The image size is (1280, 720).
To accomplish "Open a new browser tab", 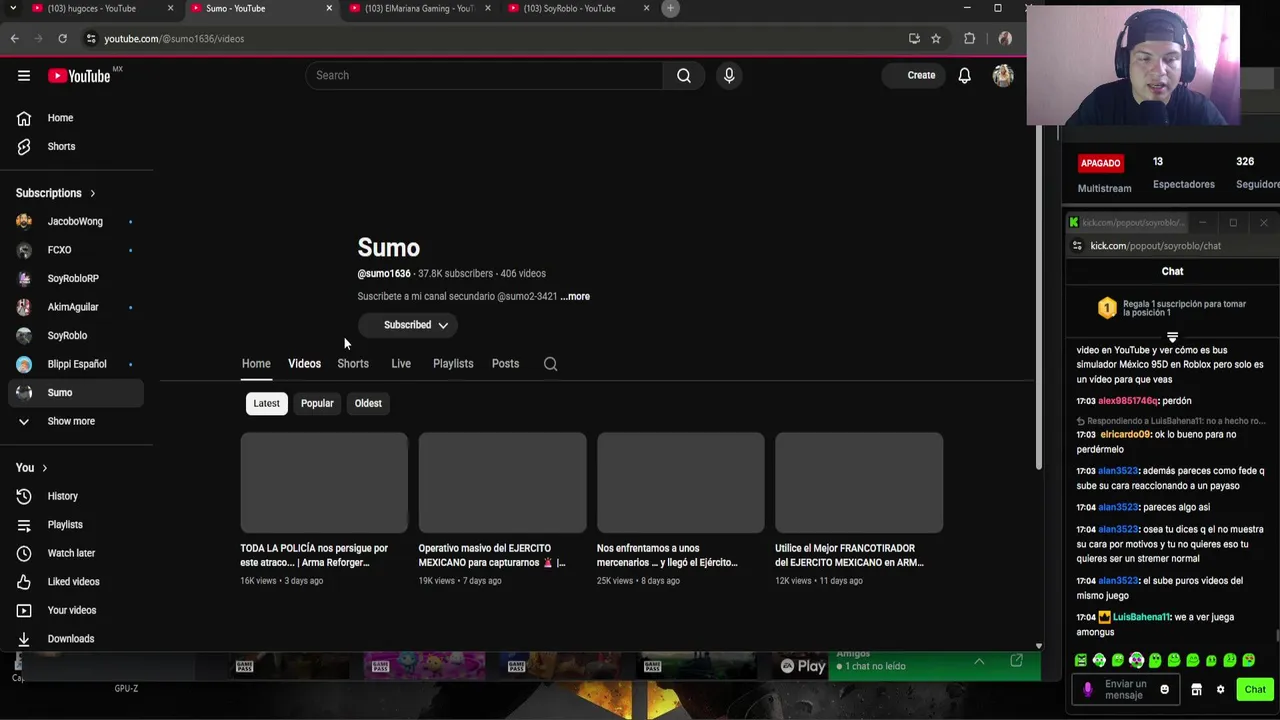I will click(670, 8).
